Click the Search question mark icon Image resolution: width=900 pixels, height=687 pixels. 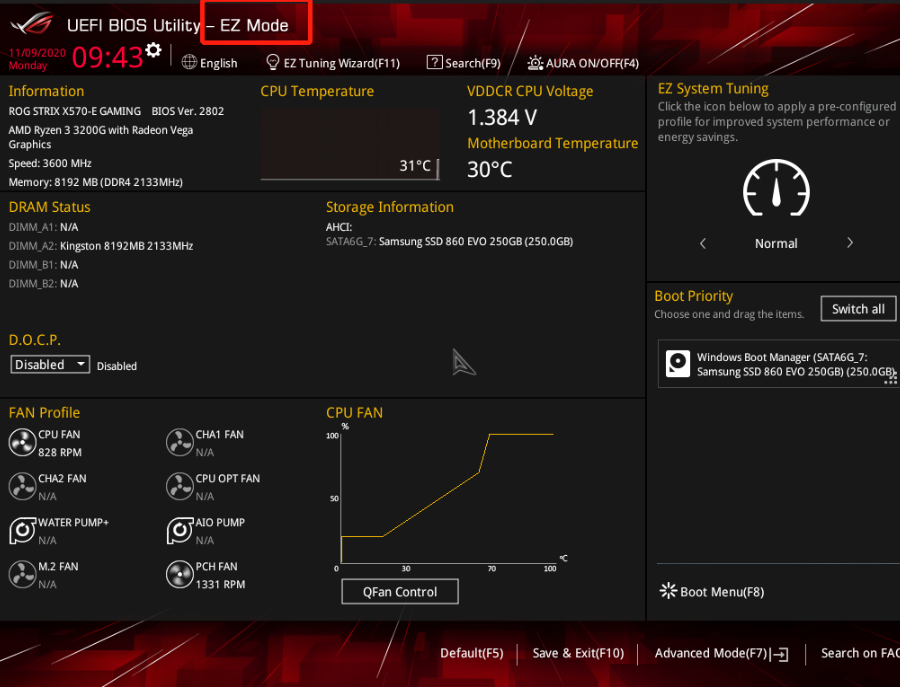click(435, 62)
